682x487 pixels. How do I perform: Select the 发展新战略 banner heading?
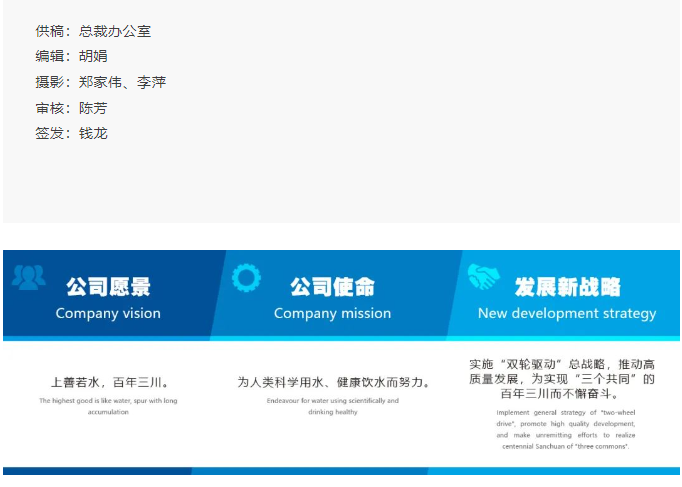click(567, 287)
